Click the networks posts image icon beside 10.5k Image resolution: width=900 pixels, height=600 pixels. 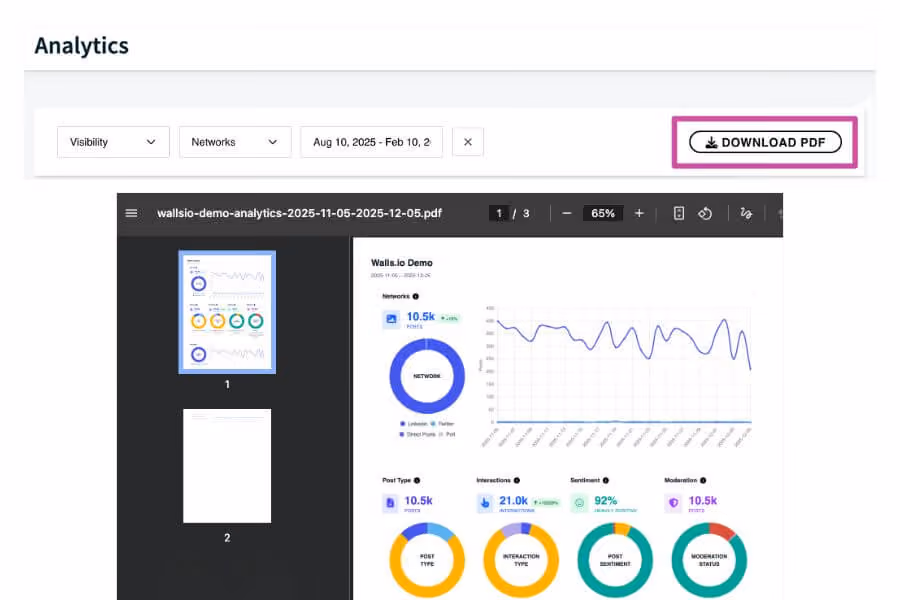391,319
